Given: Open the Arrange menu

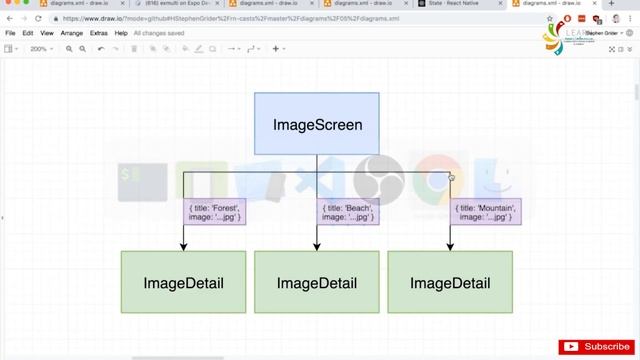Looking at the screenshot, I should 72,33.
